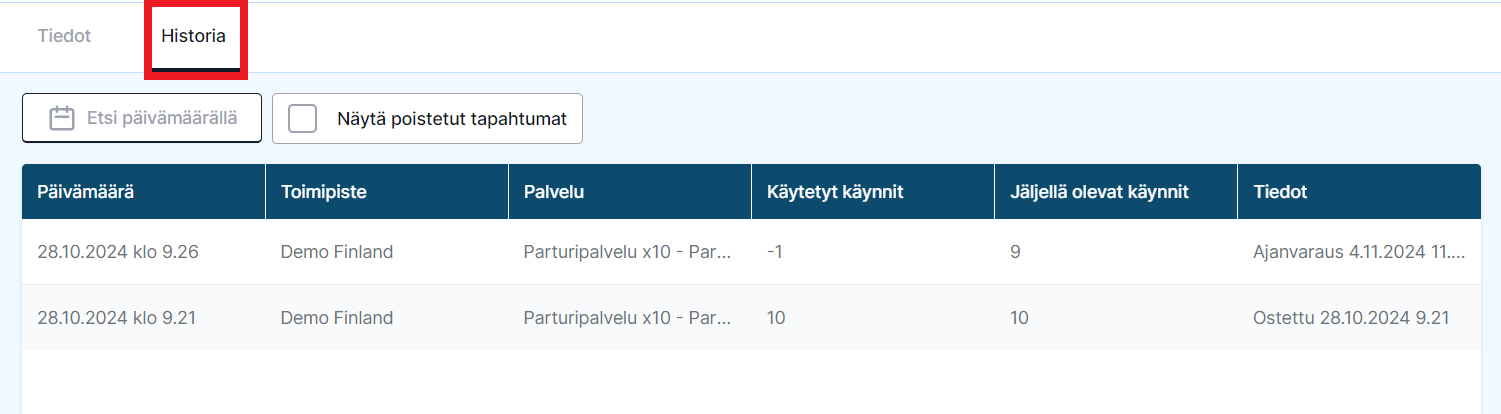This screenshot has width=1501, height=414.
Task: Click the Näytä poistetut tapahtumat label
Action: coord(452,119)
